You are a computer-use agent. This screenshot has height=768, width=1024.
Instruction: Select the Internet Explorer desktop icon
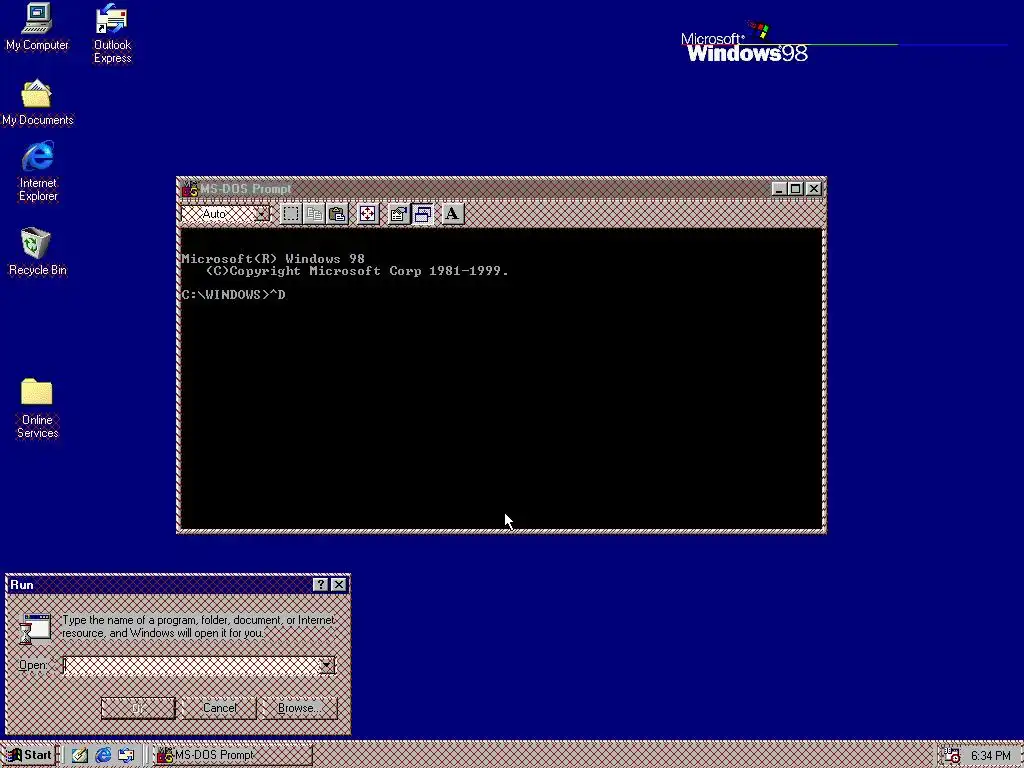[38, 172]
